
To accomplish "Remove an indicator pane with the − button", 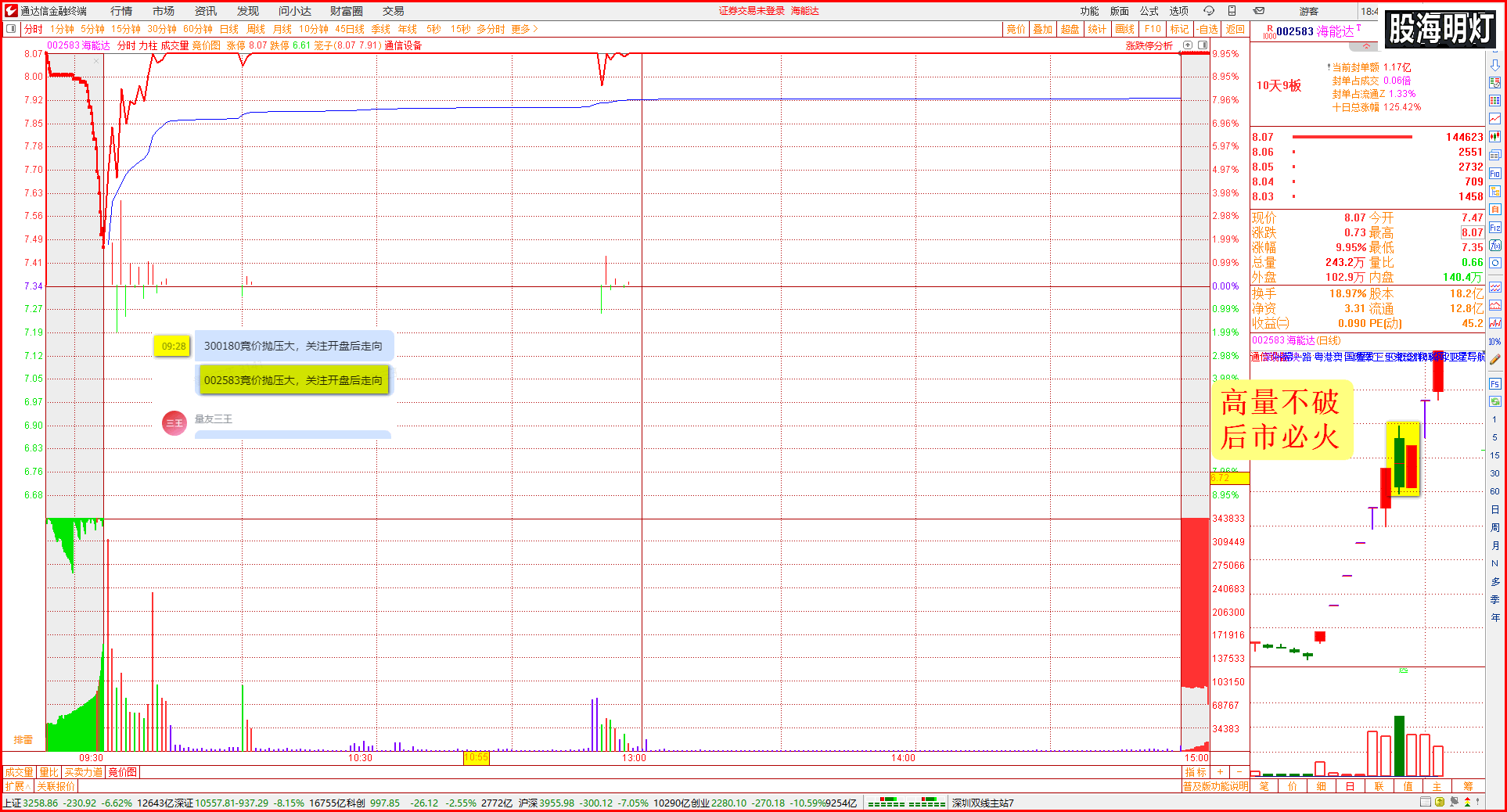I will [x=1239, y=772].
